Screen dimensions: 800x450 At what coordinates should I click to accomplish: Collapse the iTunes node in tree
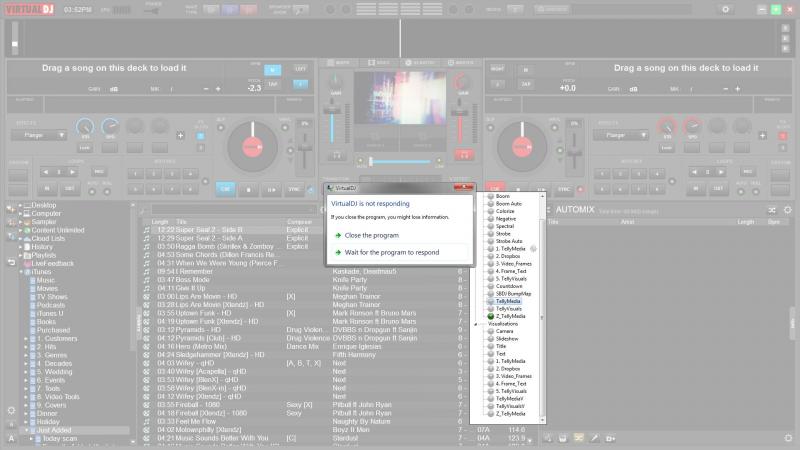click(x=20, y=272)
